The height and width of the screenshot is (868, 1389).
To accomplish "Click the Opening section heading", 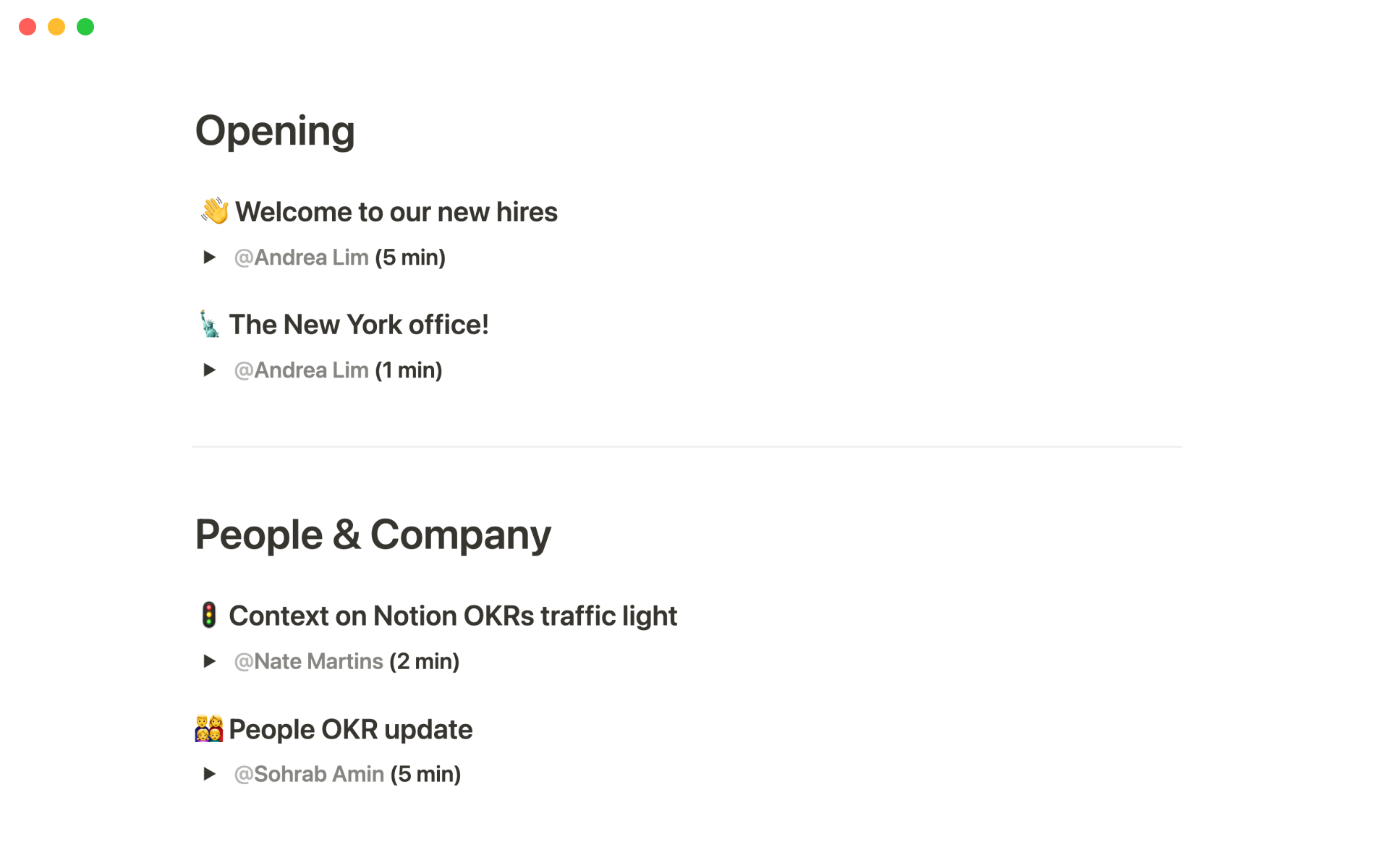I will point(275,131).
